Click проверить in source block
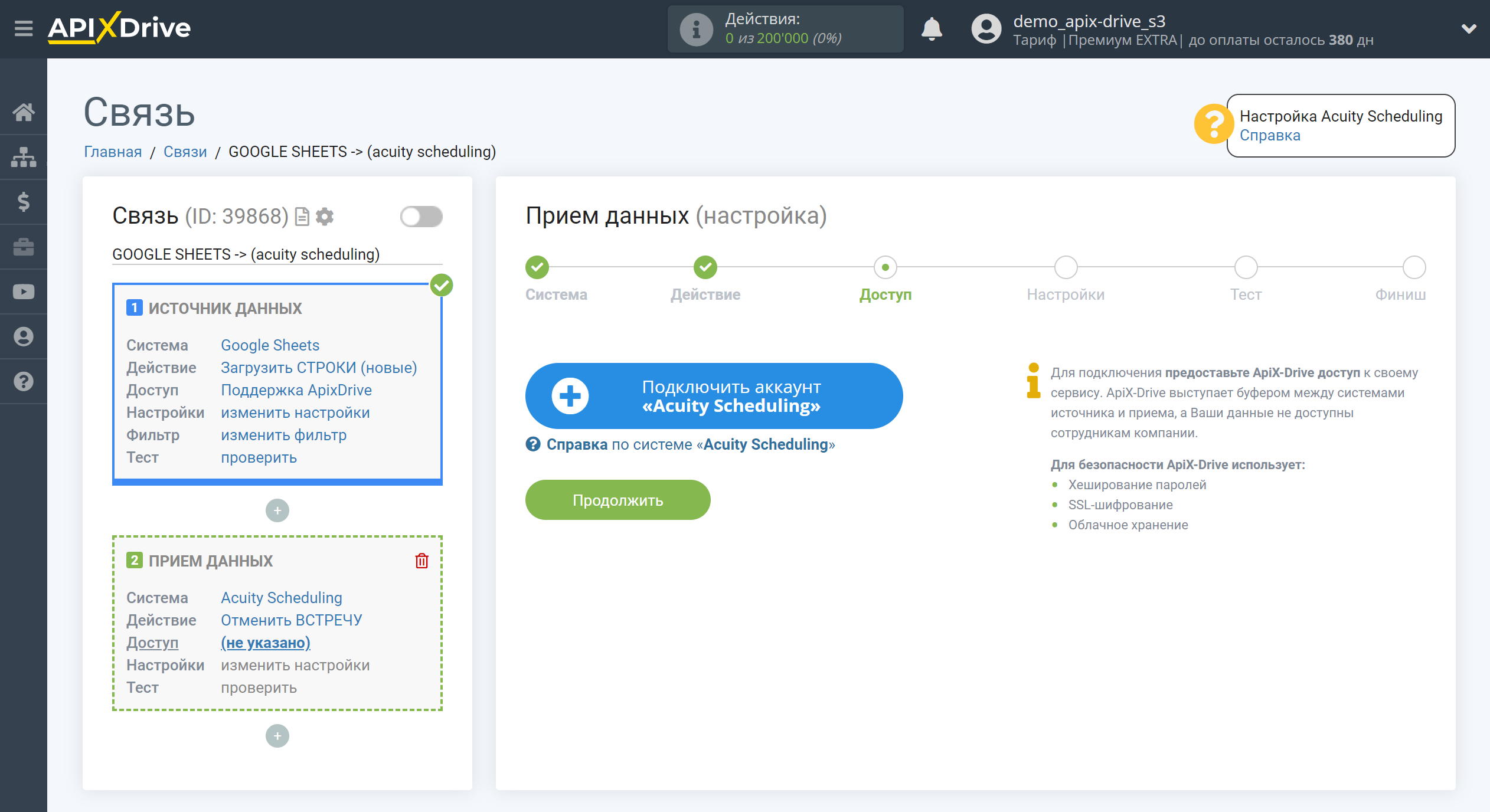 coord(259,457)
